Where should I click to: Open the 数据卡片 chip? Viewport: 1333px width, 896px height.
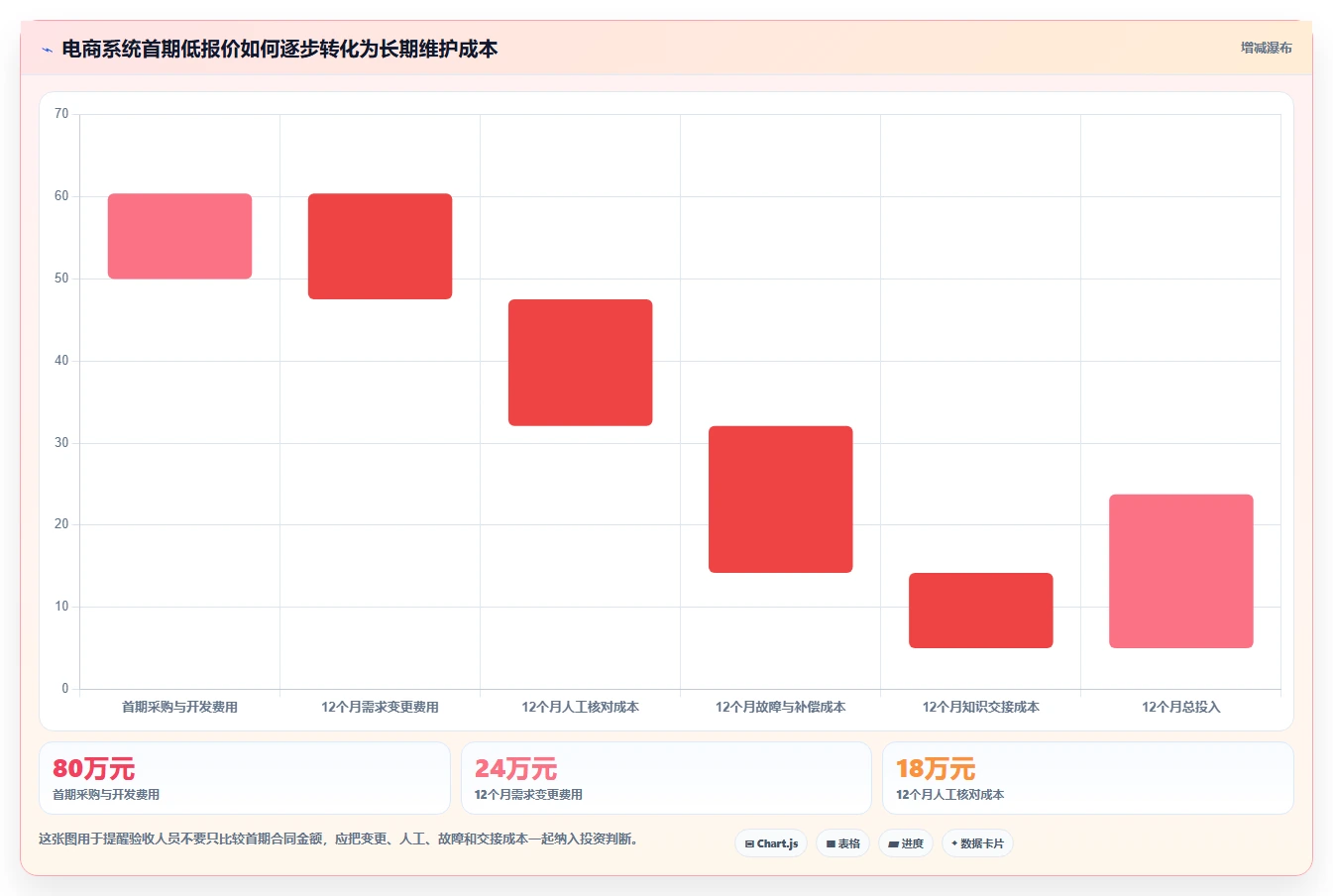pyautogui.click(x=977, y=843)
